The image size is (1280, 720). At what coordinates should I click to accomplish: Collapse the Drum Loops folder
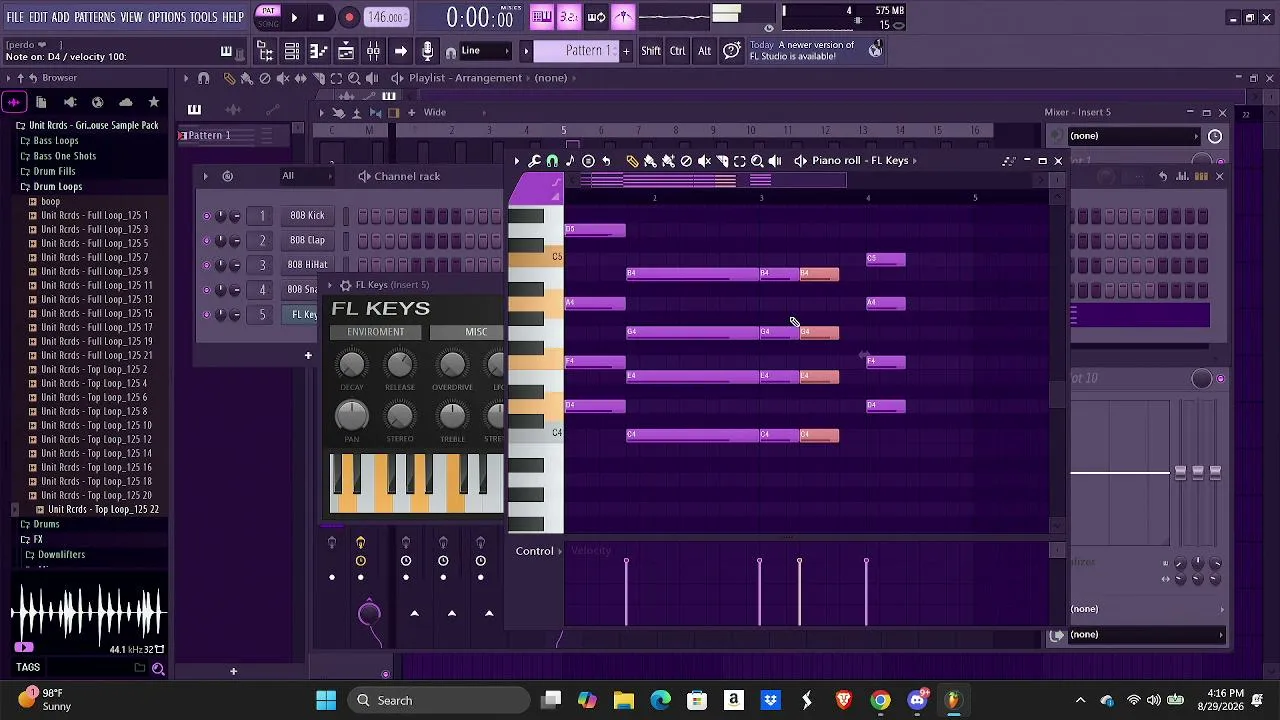(x=57, y=187)
